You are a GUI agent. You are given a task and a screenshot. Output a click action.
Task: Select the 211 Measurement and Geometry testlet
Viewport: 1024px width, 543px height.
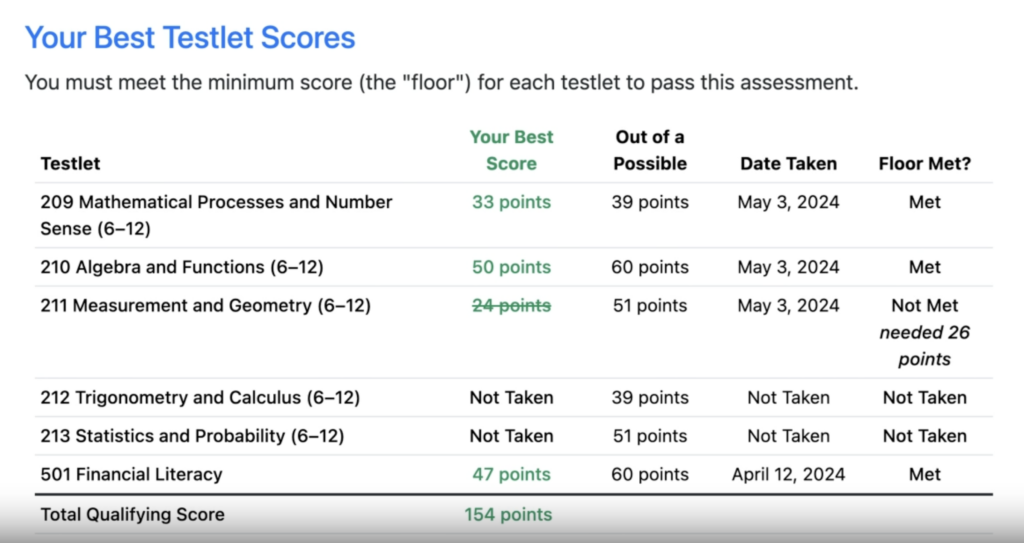[x=205, y=305]
